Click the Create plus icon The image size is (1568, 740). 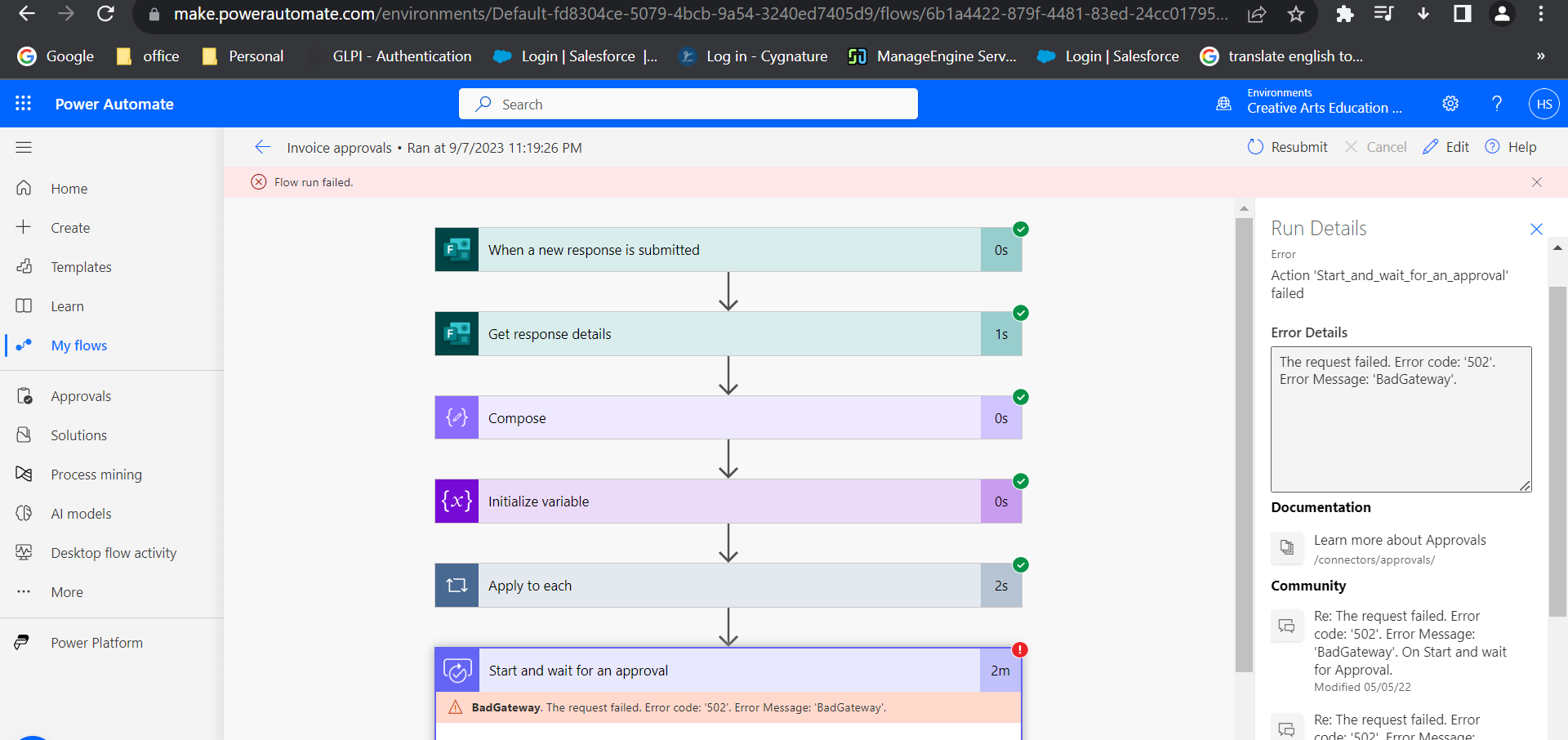(x=24, y=227)
